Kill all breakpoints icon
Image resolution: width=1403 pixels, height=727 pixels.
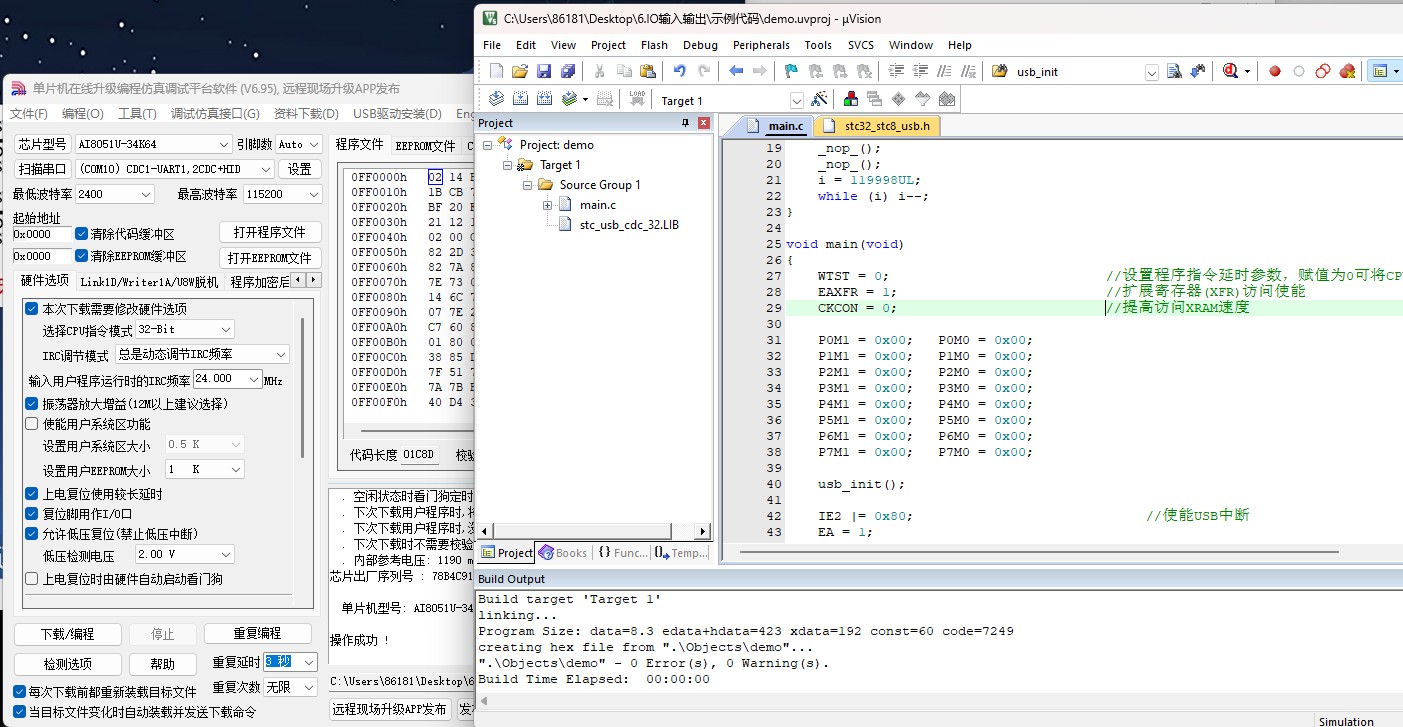point(1347,71)
